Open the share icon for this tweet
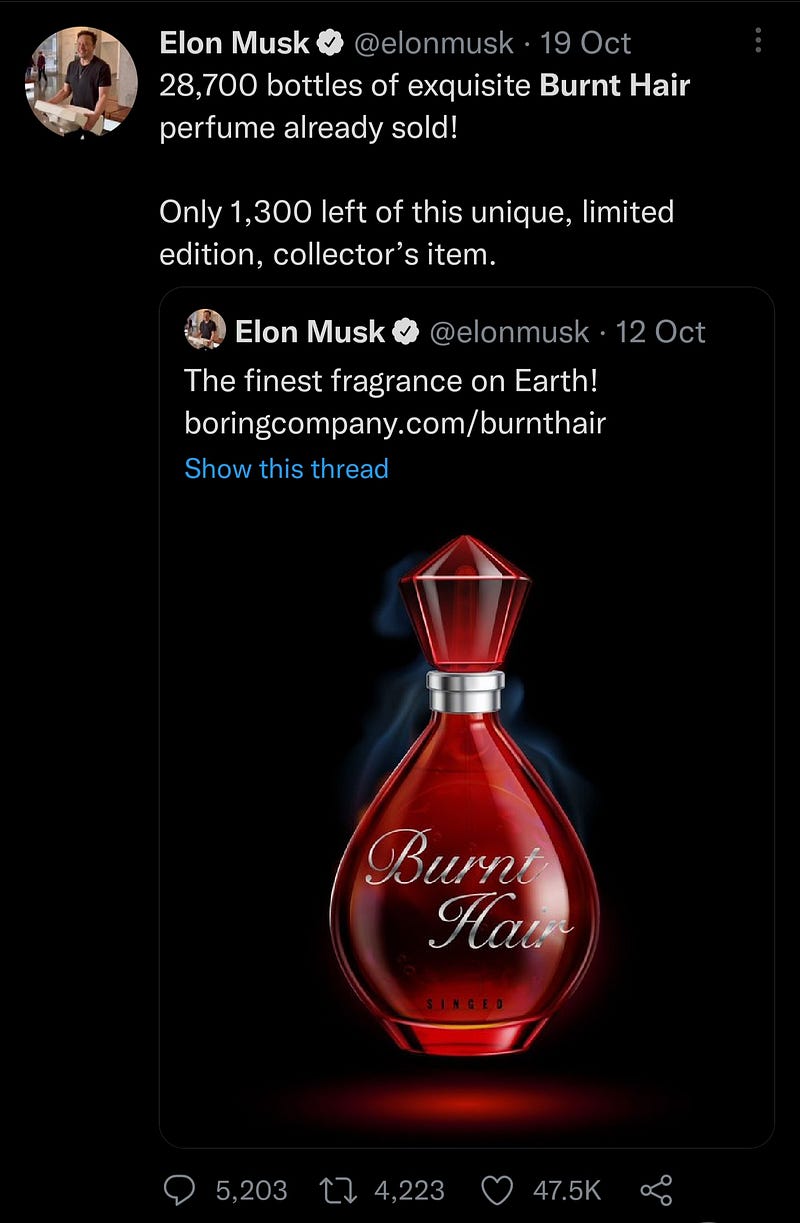800x1223 pixels. pos(656,1189)
